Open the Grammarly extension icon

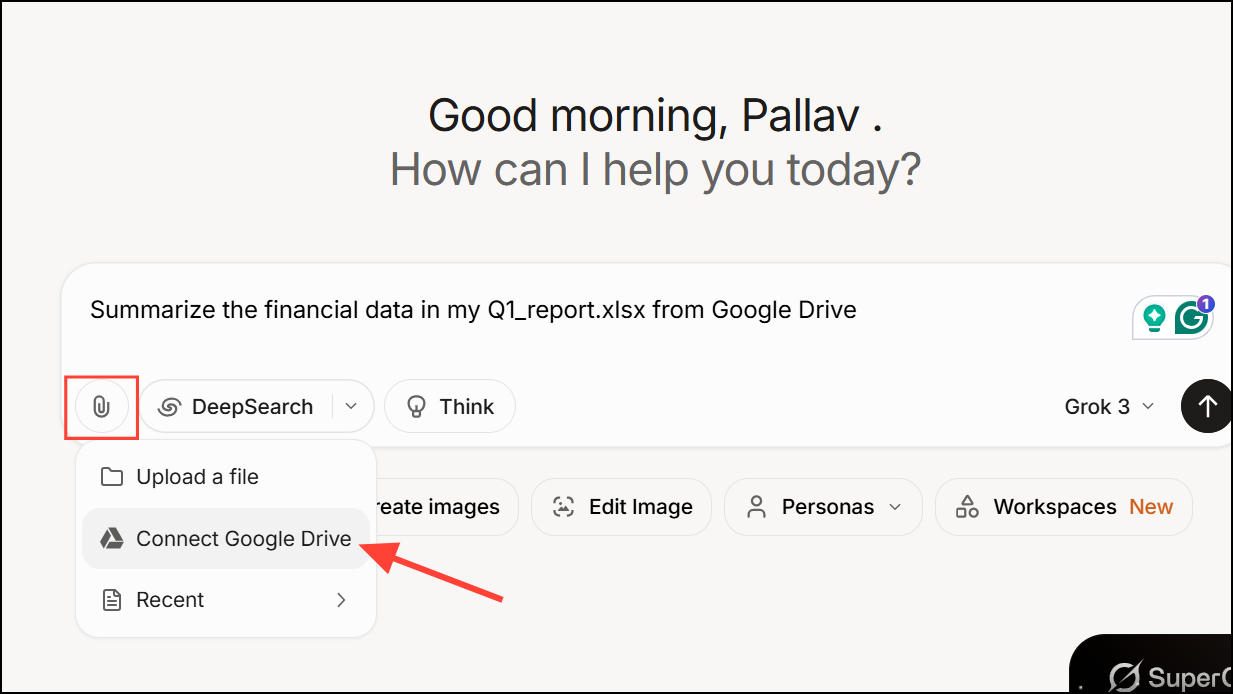tap(1192, 317)
